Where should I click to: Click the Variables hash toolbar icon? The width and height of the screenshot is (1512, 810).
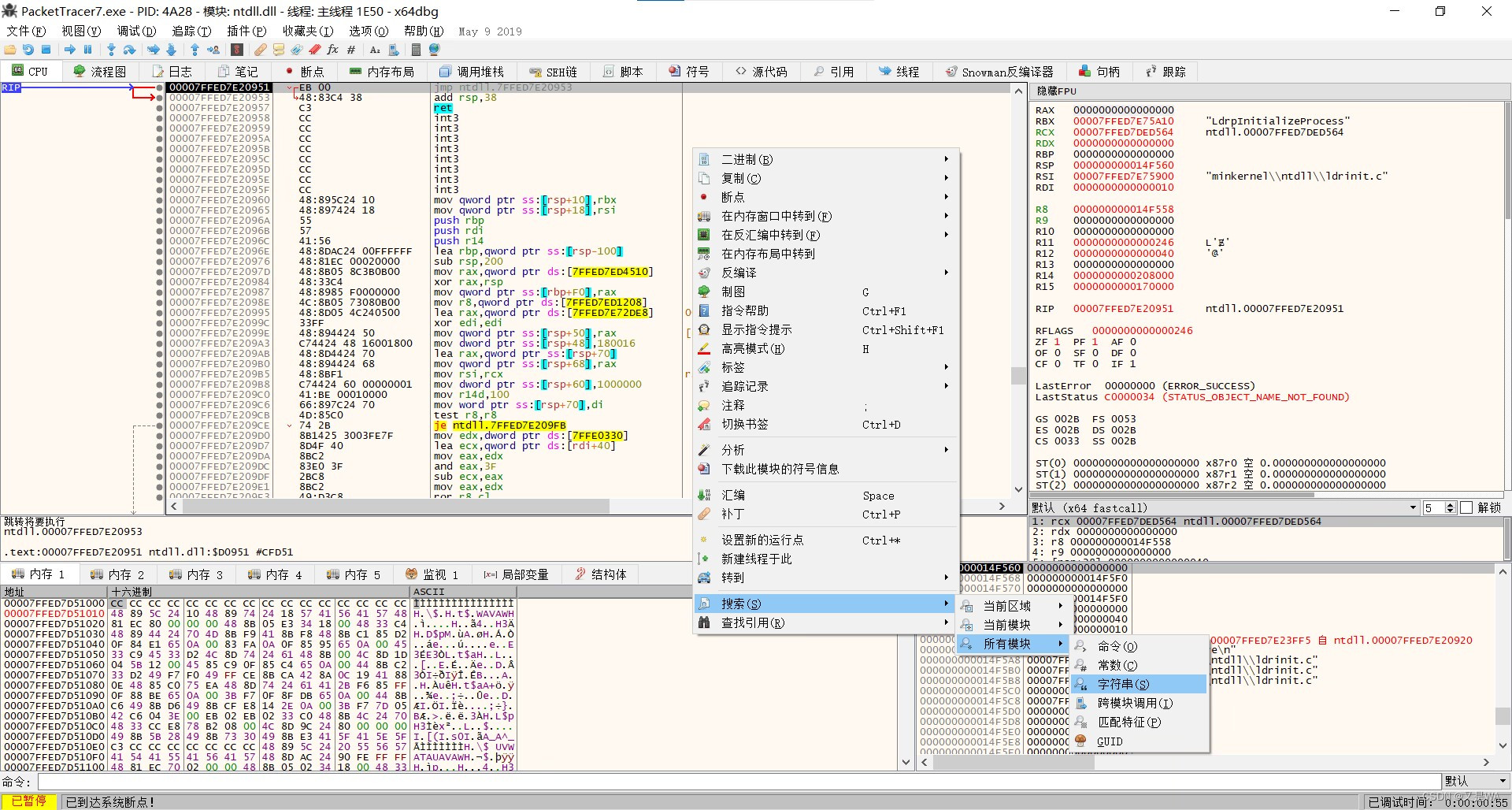351,50
